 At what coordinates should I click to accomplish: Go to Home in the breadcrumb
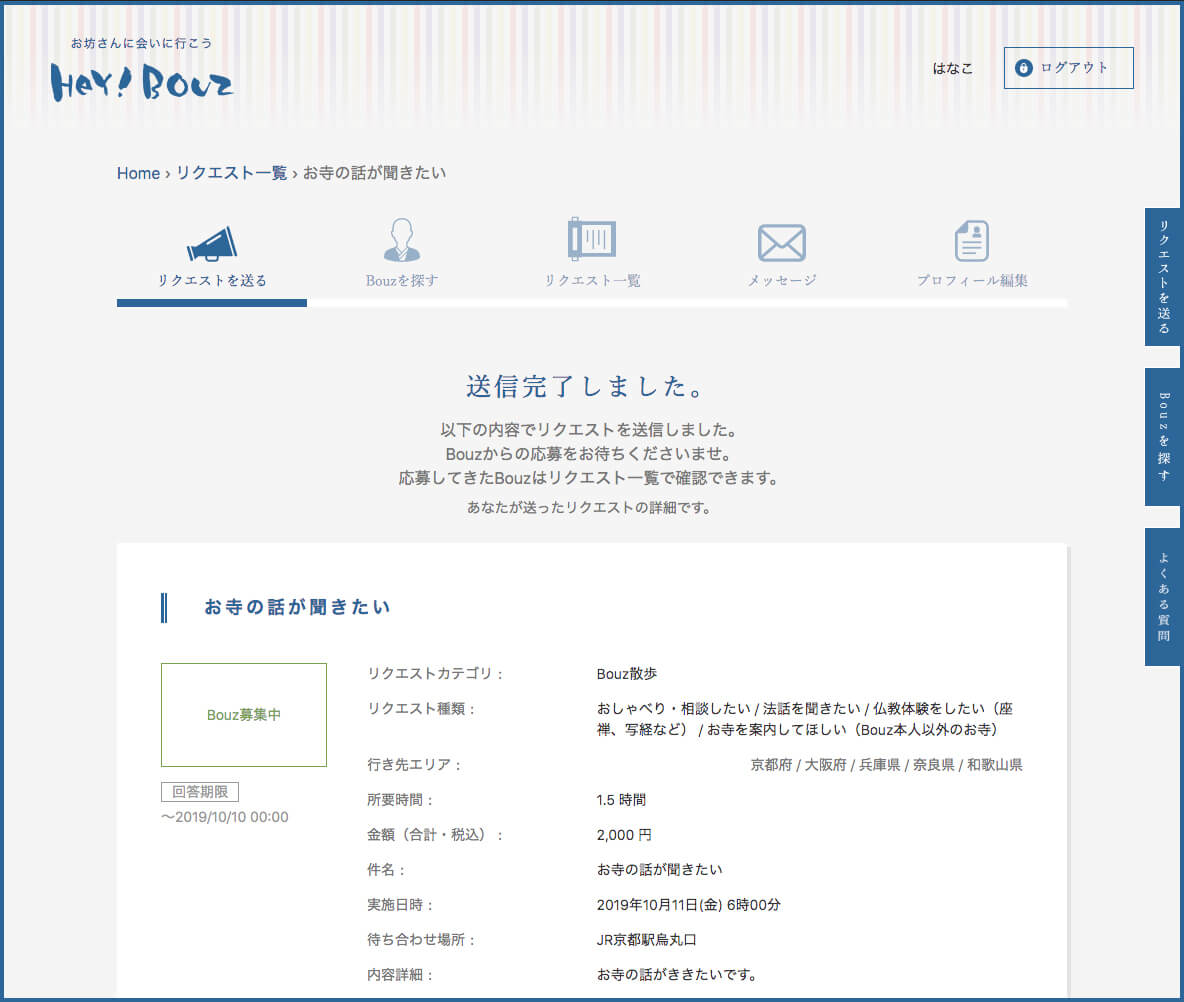(x=138, y=173)
